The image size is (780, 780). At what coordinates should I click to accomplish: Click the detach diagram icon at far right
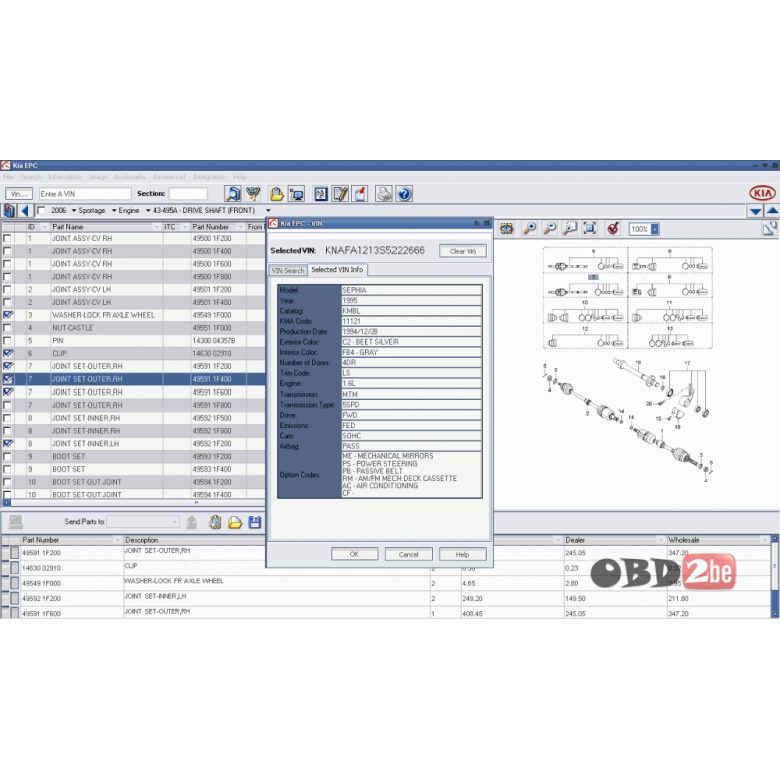point(770,228)
